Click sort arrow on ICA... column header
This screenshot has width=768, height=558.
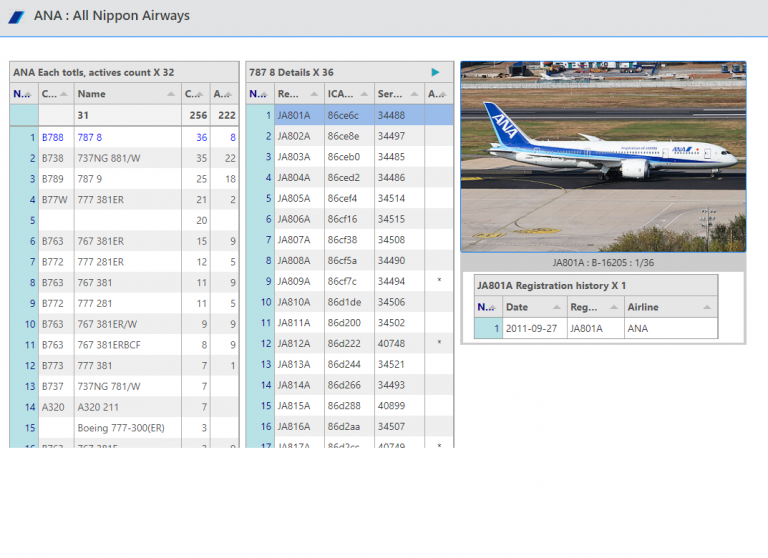pyautogui.click(x=365, y=94)
